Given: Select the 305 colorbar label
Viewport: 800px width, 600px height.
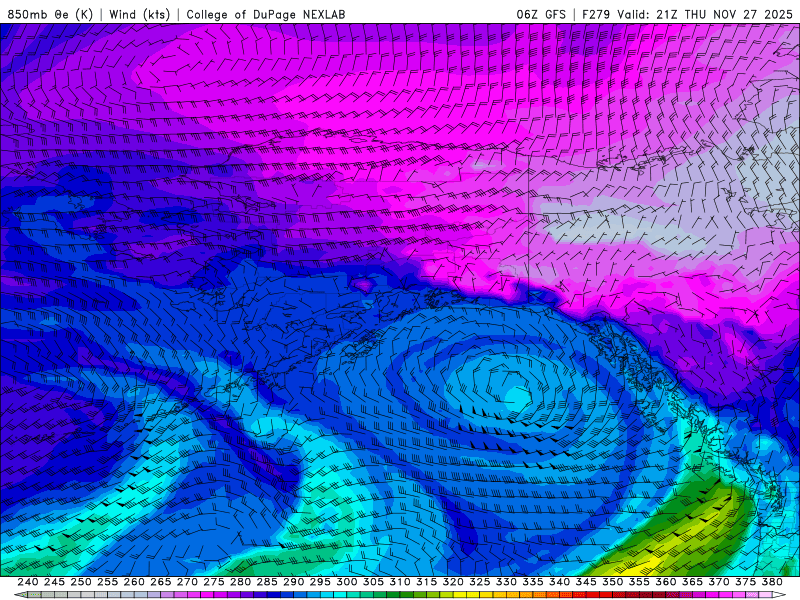Looking at the screenshot, I should point(373,582).
